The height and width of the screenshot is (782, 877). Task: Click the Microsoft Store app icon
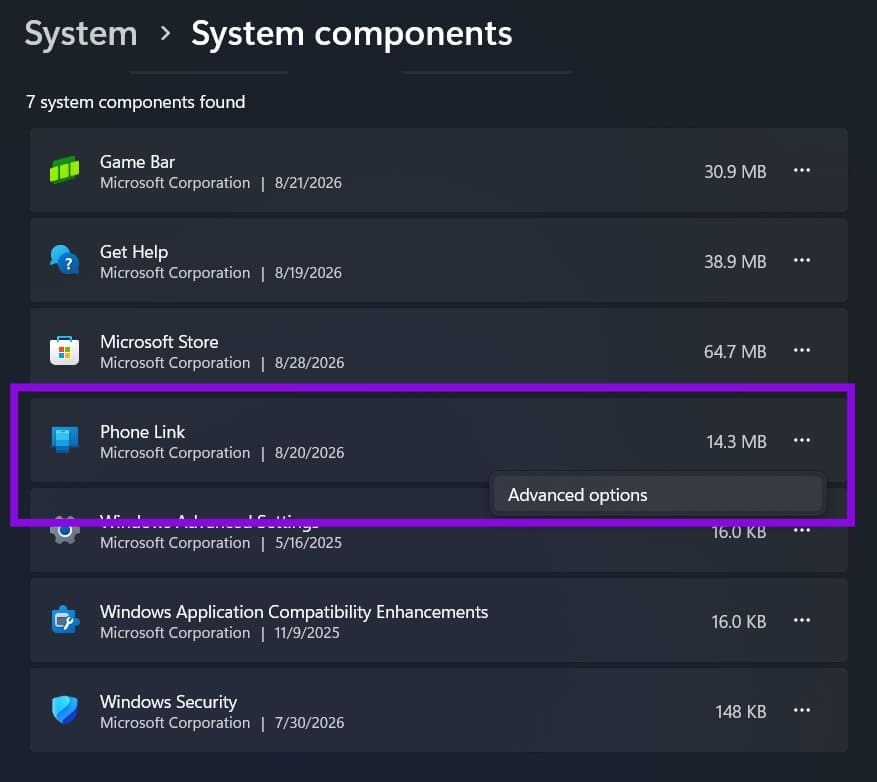pos(64,350)
